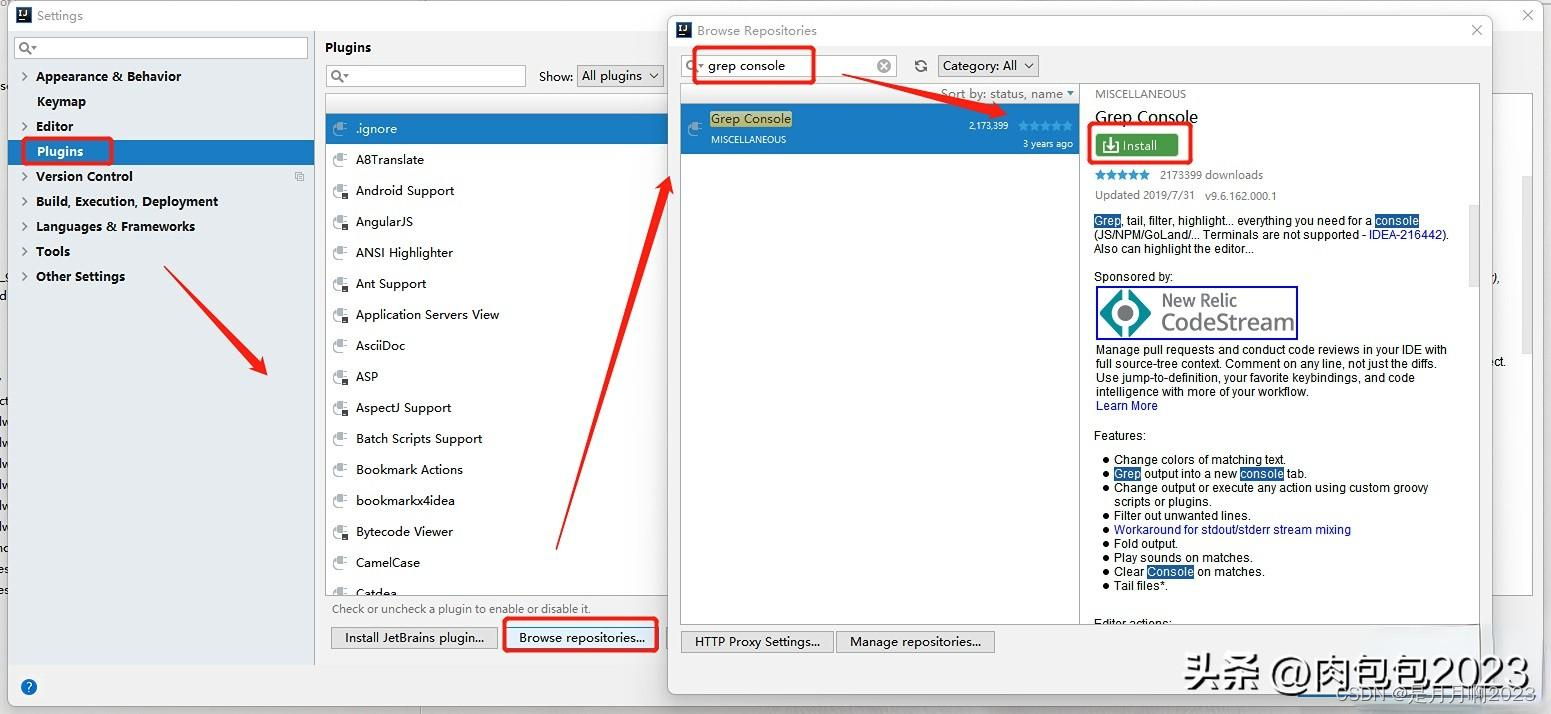
Task: Open the Show All plugins dropdown
Action: (x=620, y=76)
